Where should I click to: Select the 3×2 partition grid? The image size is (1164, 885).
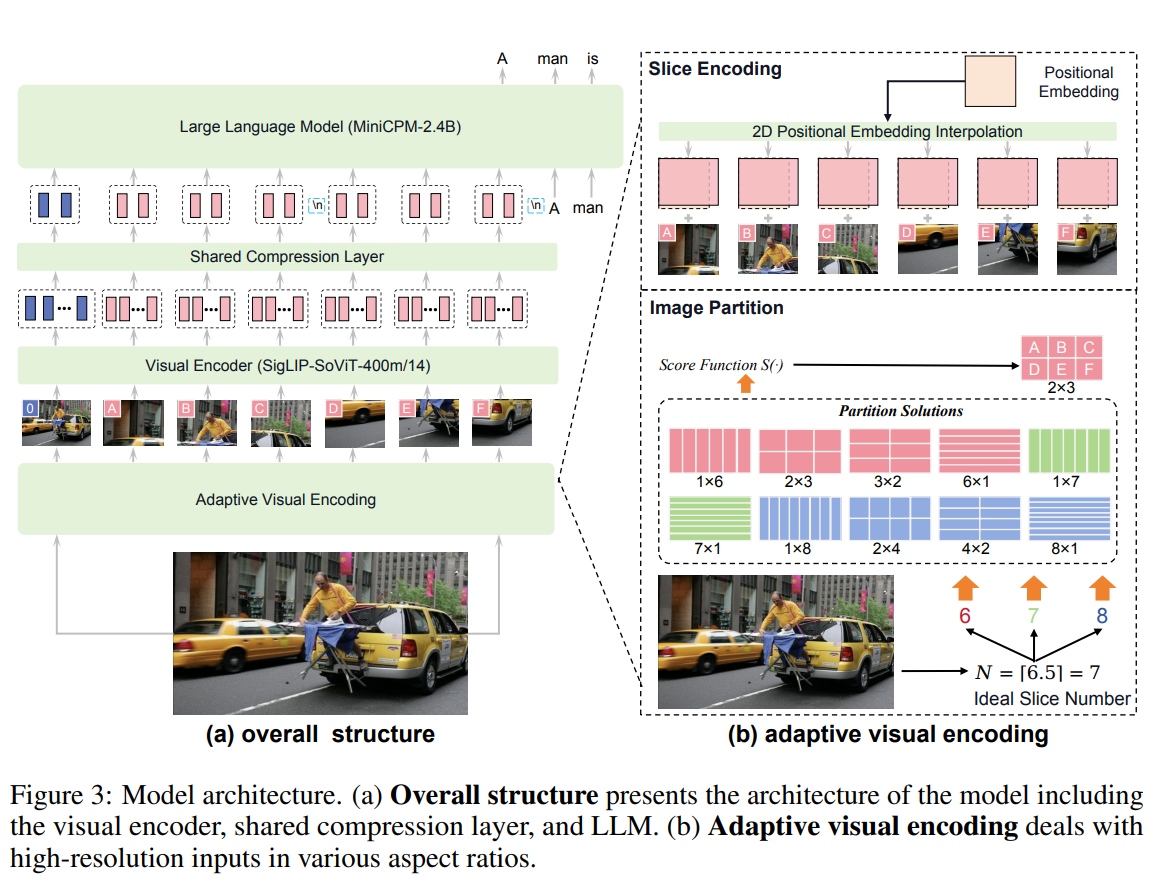click(x=889, y=451)
